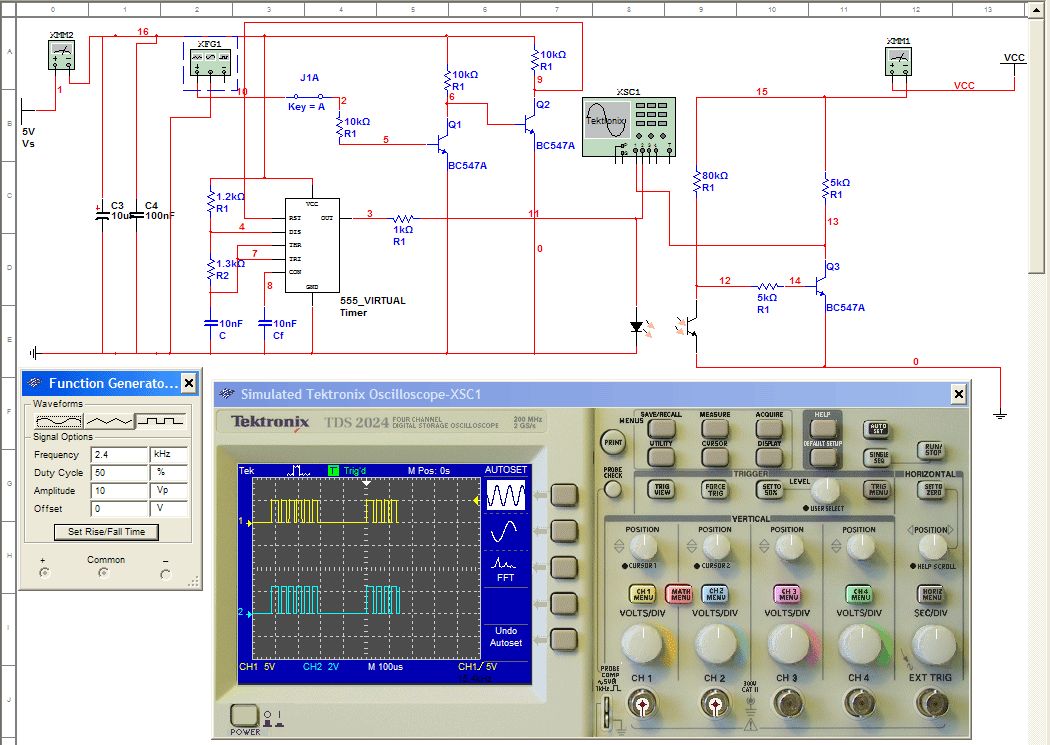The image size is (1050, 745).
Task: Click the Set Rise/Fall Time button
Action: (106, 532)
